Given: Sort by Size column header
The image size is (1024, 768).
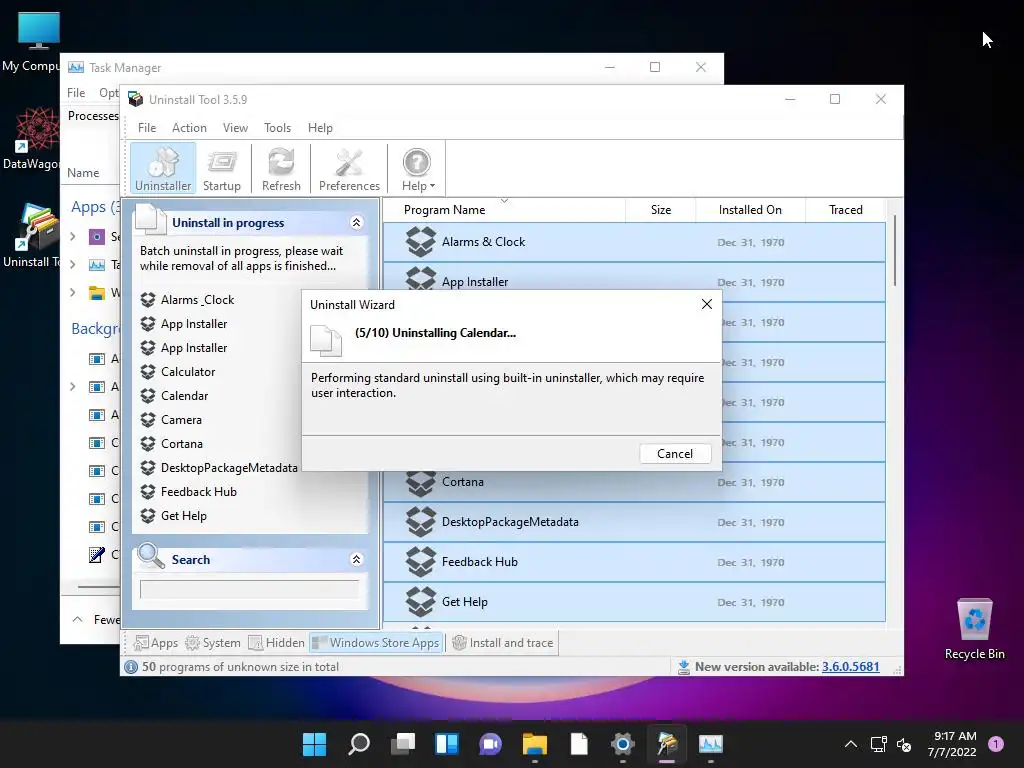Looking at the screenshot, I should pyautogui.click(x=660, y=210).
